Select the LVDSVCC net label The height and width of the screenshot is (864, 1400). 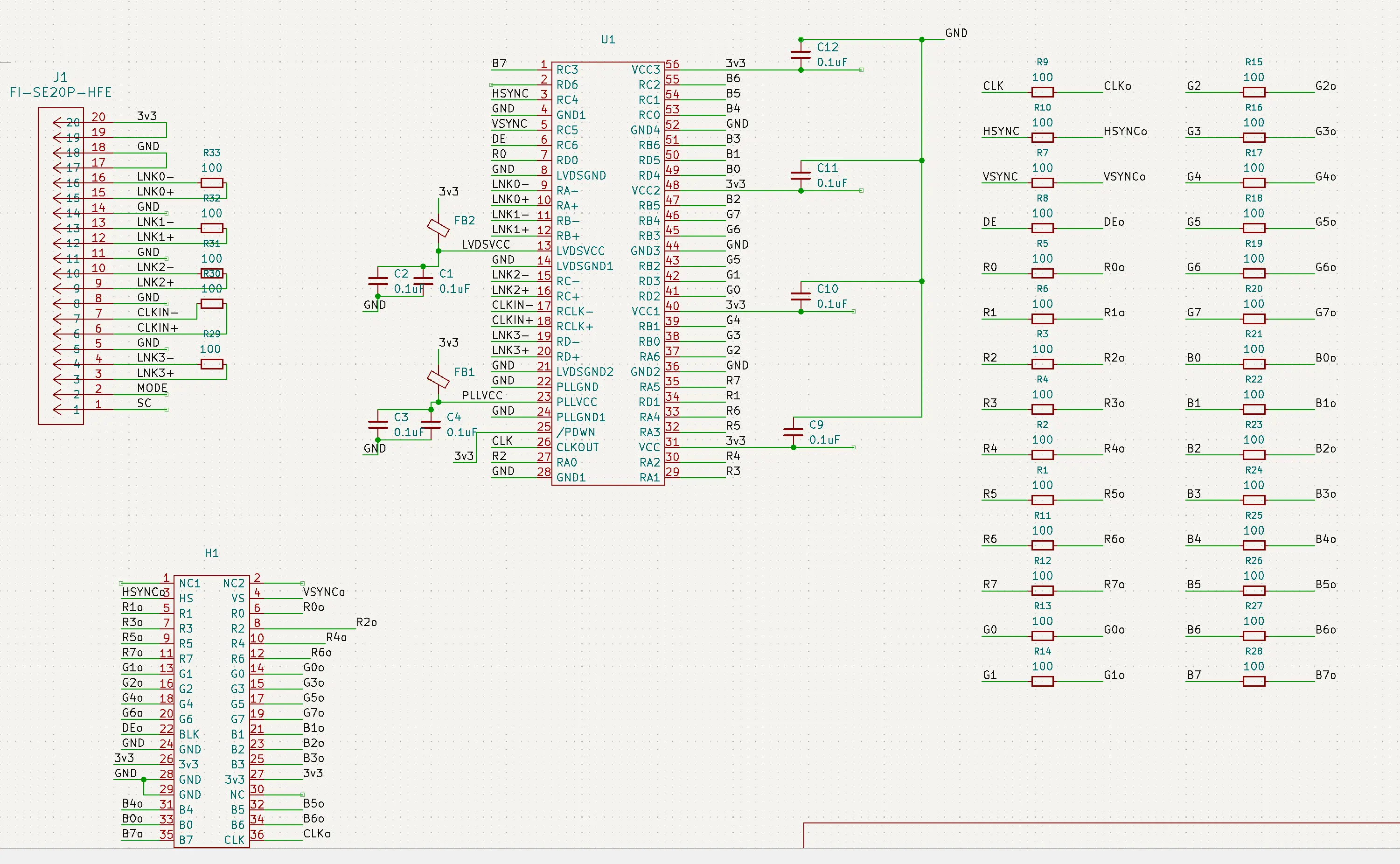[x=486, y=244]
